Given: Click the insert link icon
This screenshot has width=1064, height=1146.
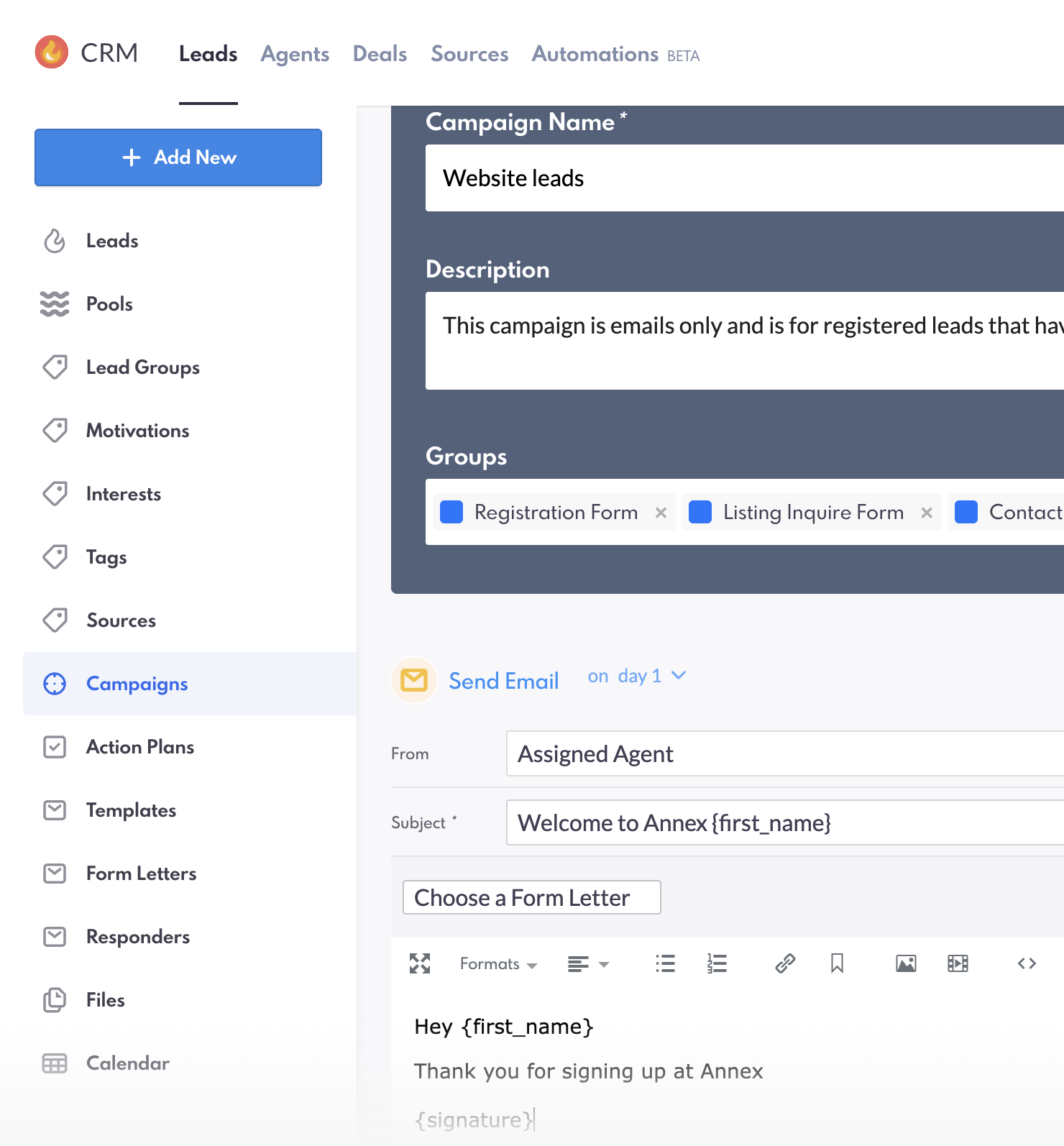Looking at the screenshot, I should (x=785, y=963).
